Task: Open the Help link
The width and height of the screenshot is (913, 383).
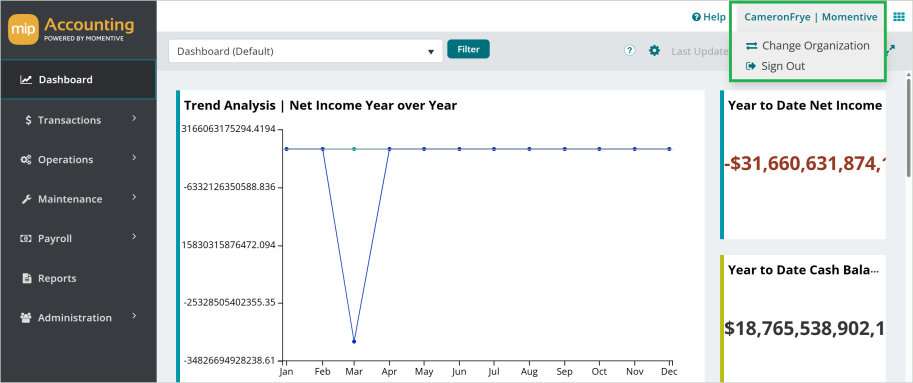Action: pyautogui.click(x=709, y=17)
